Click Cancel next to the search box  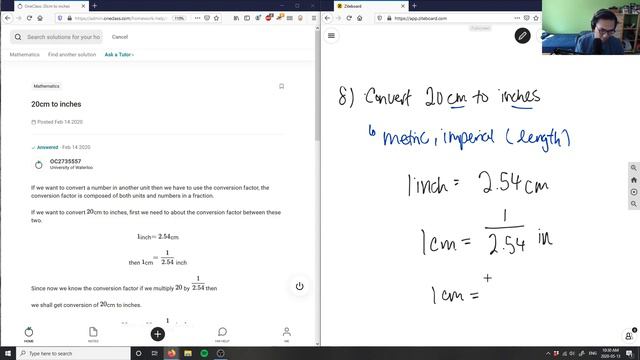click(120, 37)
